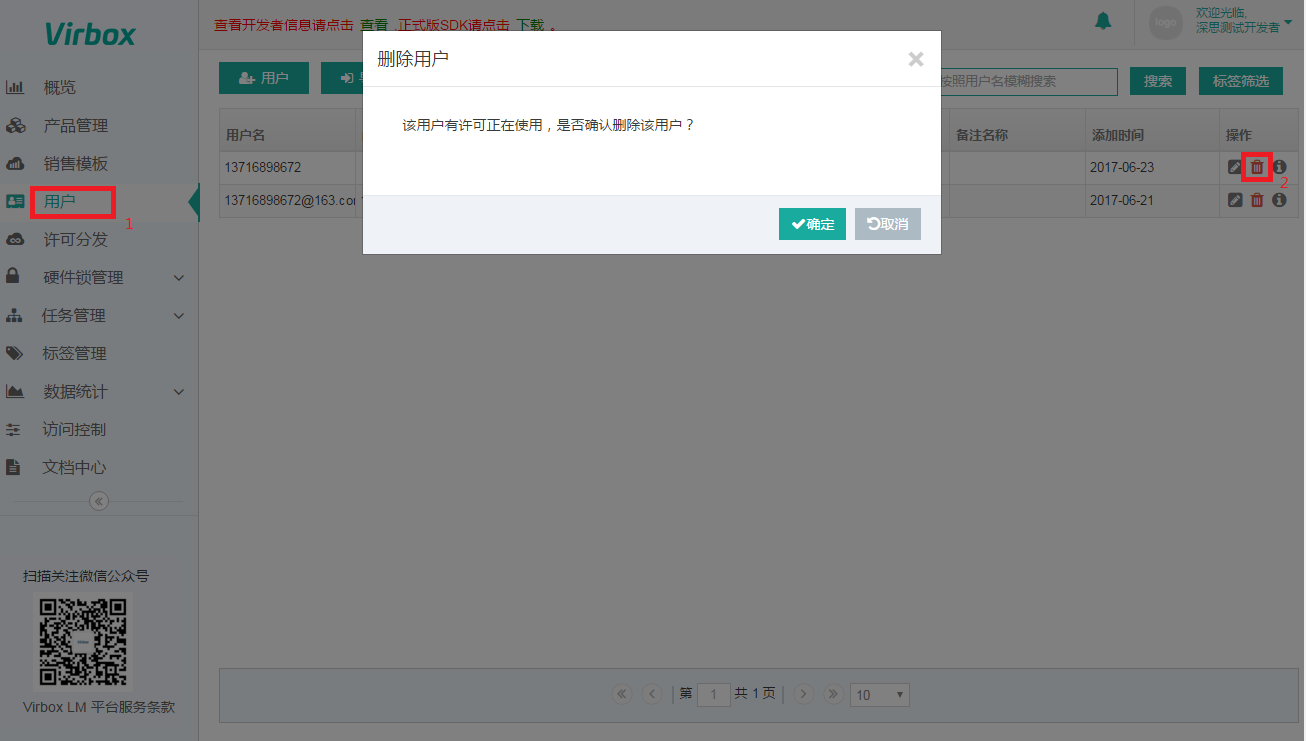
Task: Click username cell 13716898672@163.com
Action: tap(290, 201)
